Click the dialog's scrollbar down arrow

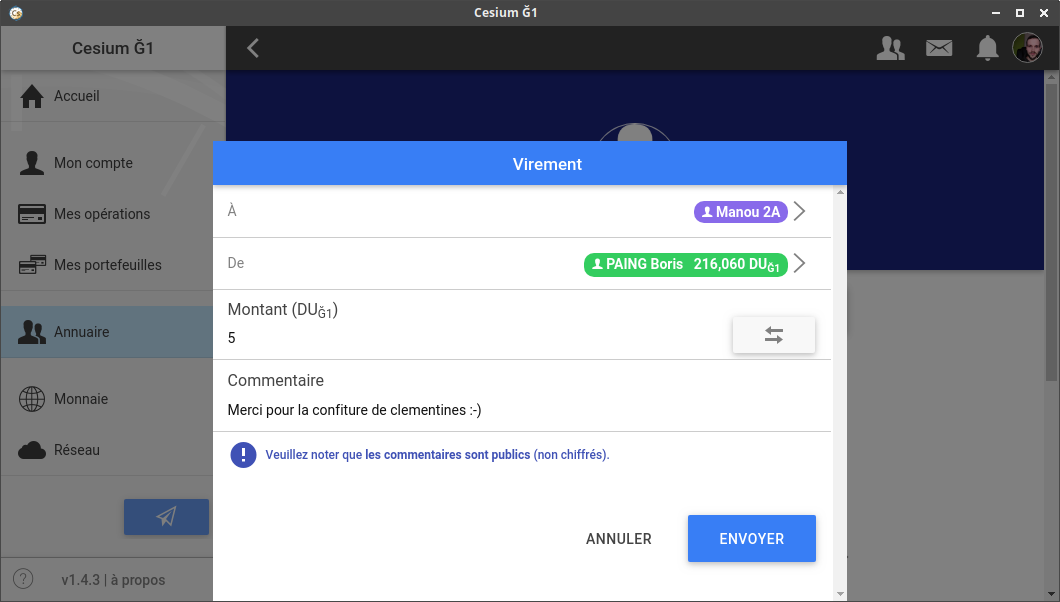[840, 594]
